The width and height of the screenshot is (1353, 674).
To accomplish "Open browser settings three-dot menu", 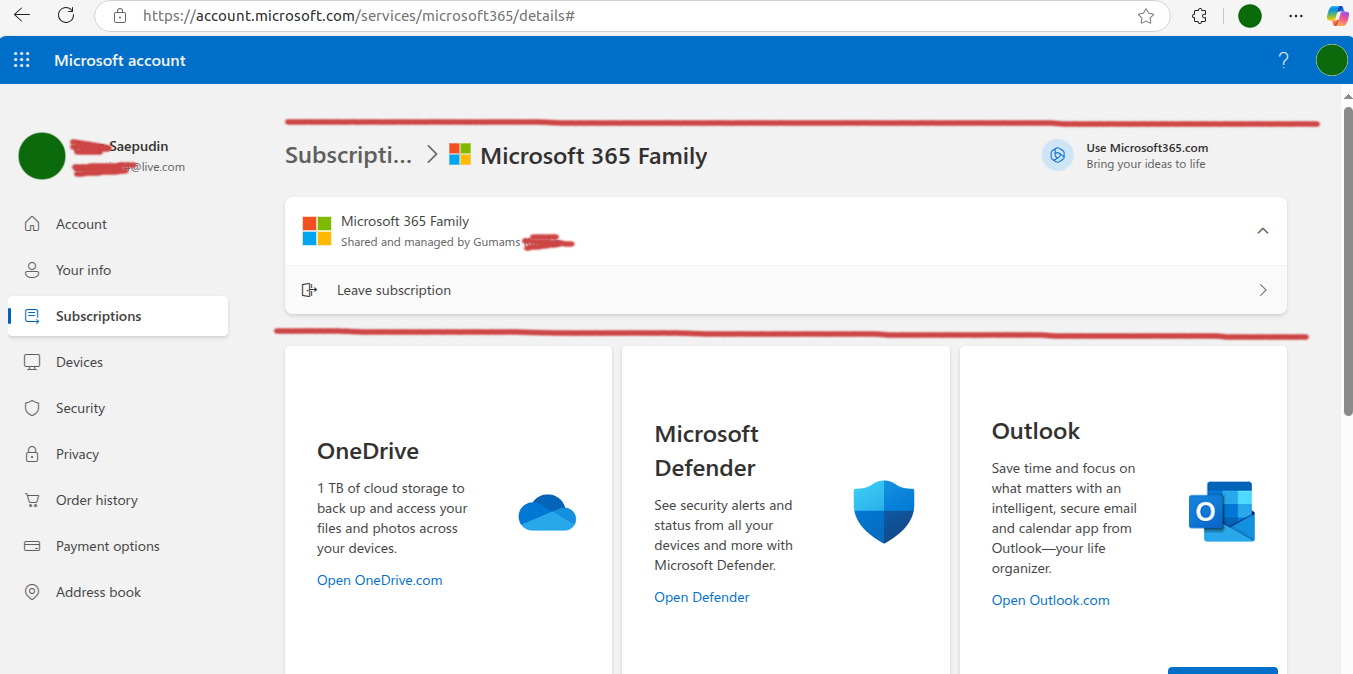I will [x=1296, y=16].
